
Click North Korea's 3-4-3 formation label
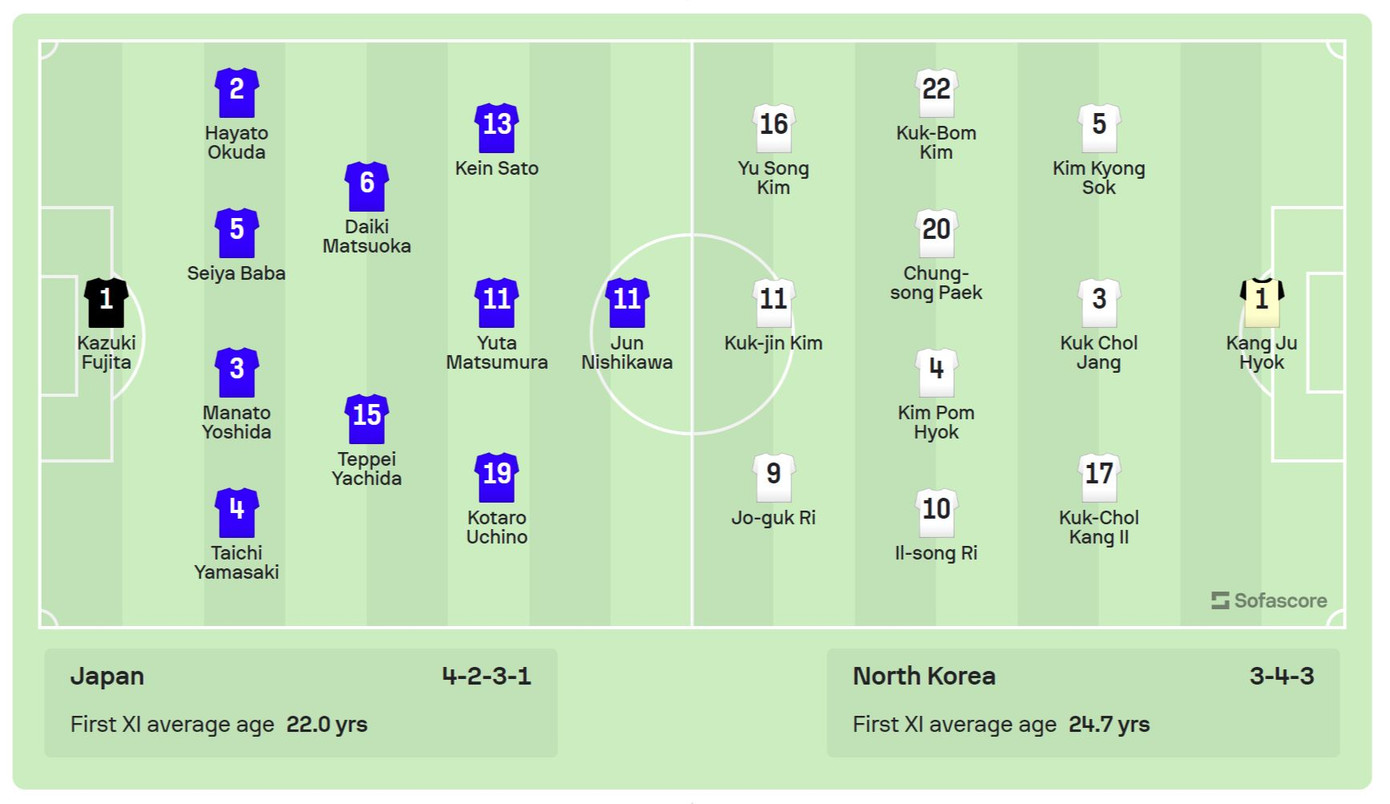click(1282, 676)
